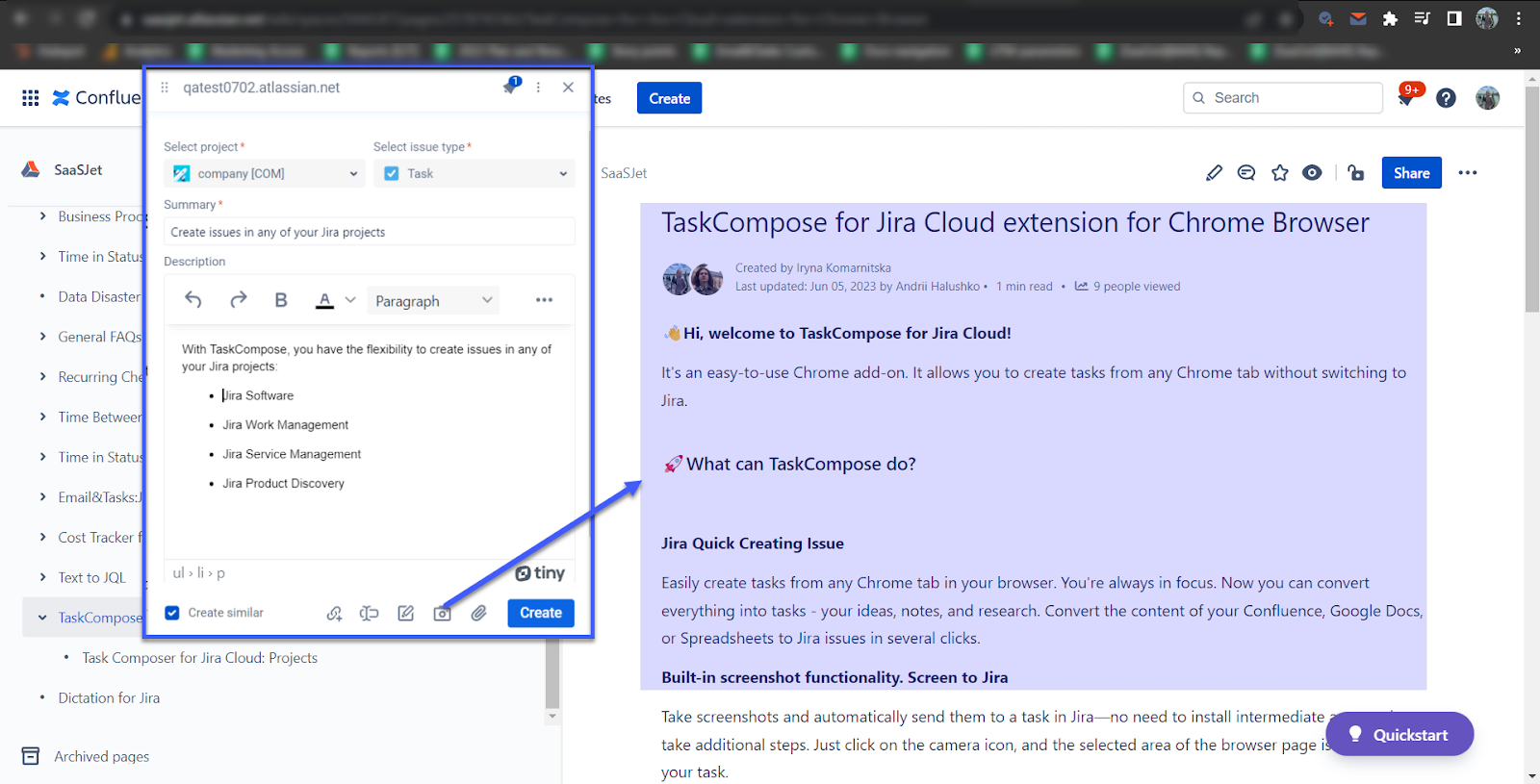
Task: Expand the General FAQs tree item
Action: [42, 337]
